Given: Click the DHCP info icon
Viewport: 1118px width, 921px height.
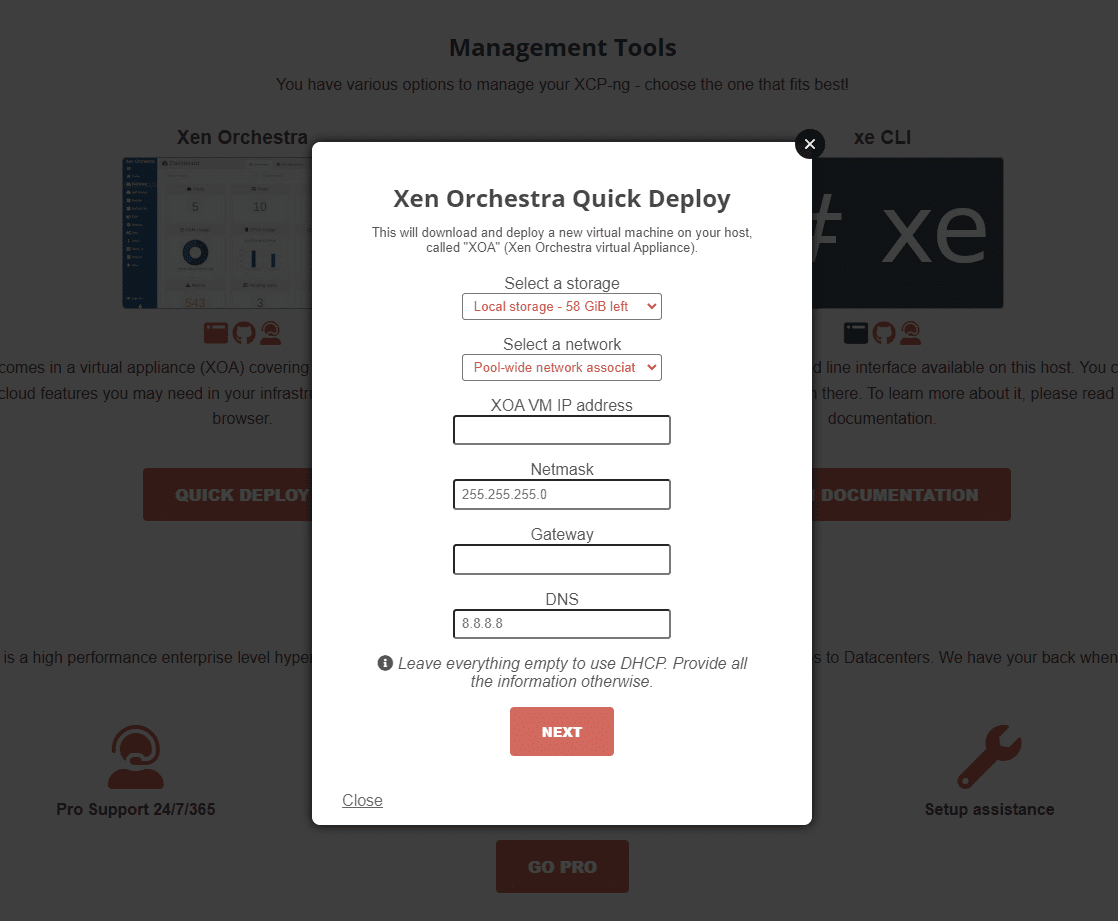Looking at the screenshot, I should [x=385, y=663].
